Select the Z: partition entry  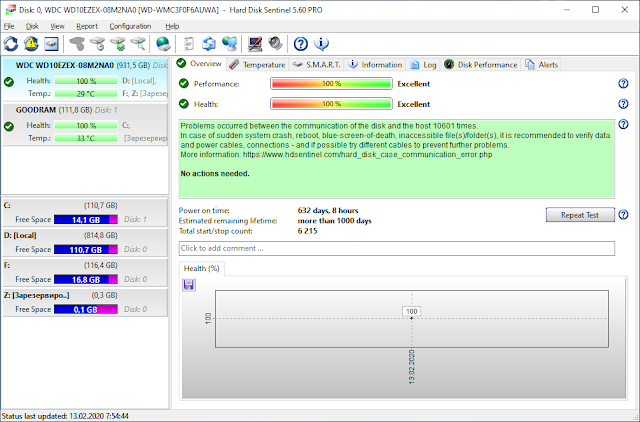(x=85, y=302)
